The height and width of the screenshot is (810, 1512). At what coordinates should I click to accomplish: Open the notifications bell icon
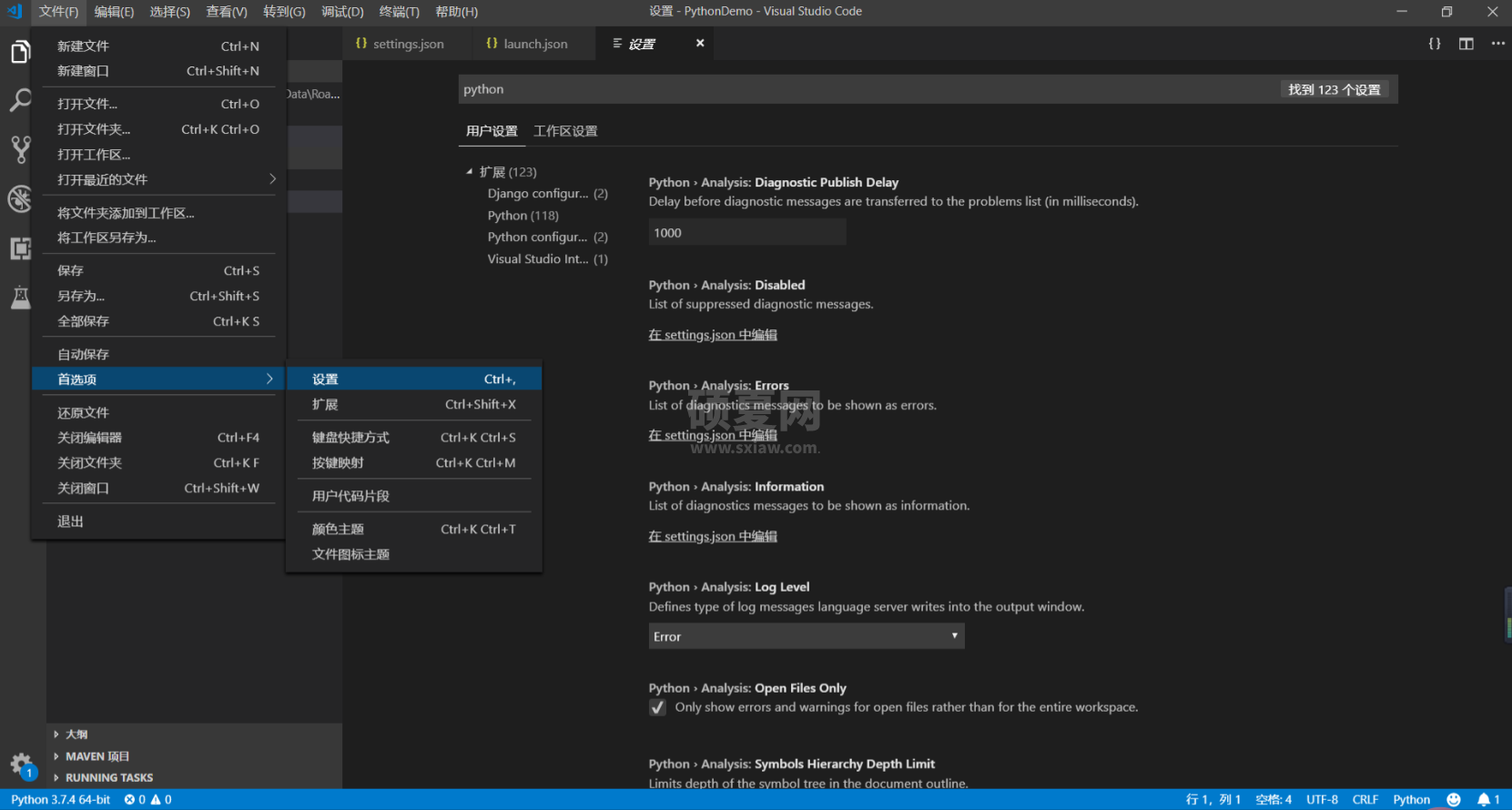pos(1488,800)
